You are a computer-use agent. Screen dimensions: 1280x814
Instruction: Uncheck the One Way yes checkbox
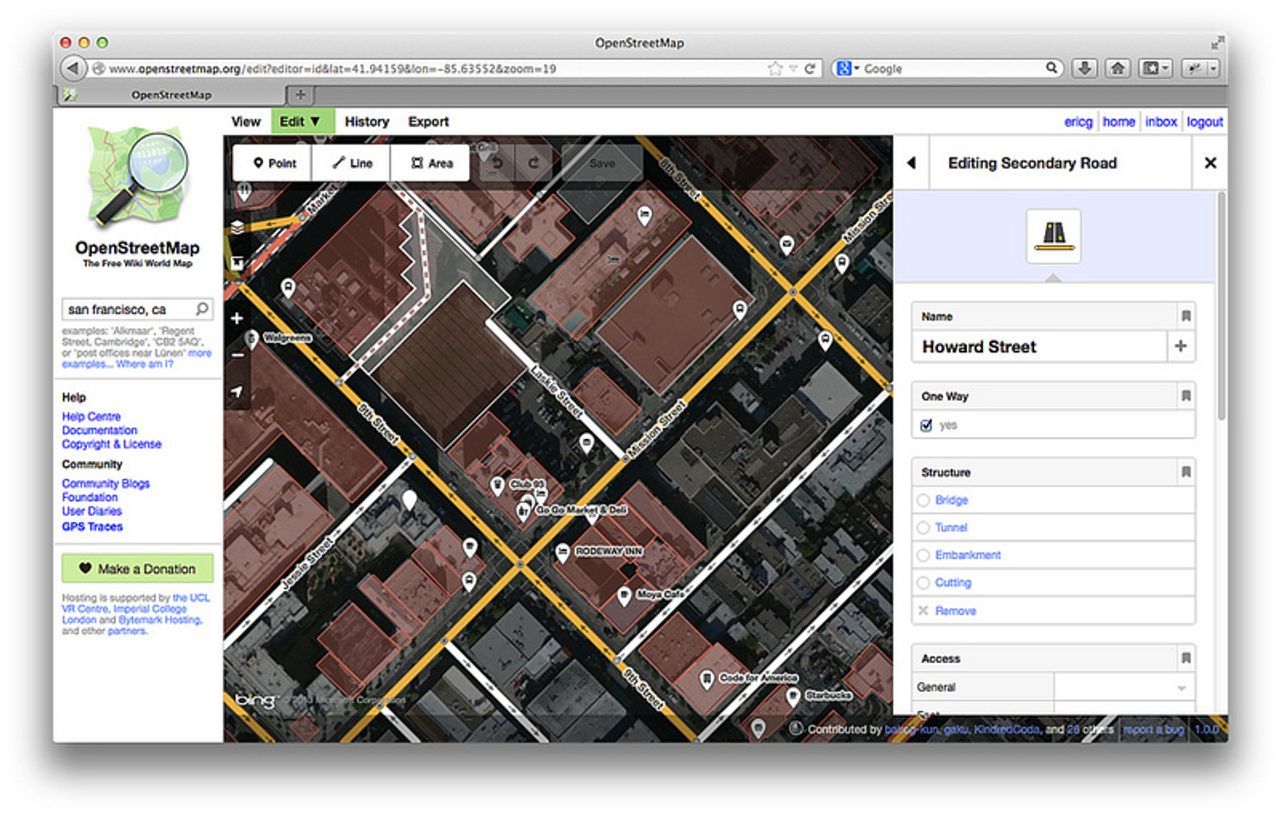(926, 425)
